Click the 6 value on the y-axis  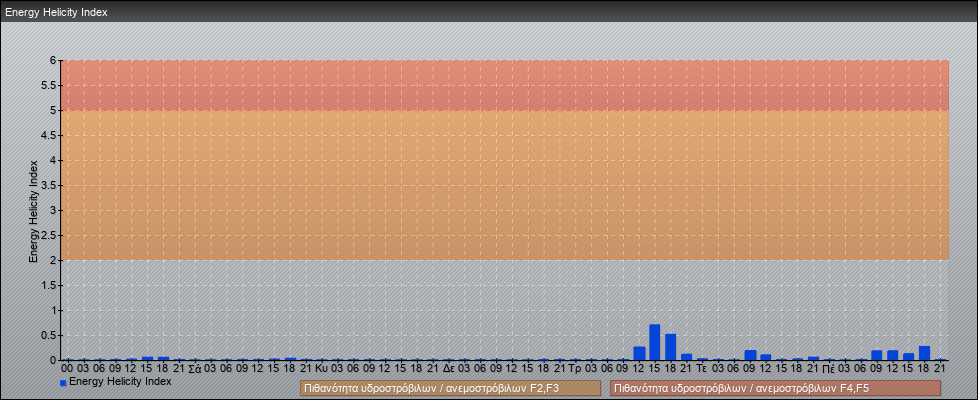coord(54,61)
